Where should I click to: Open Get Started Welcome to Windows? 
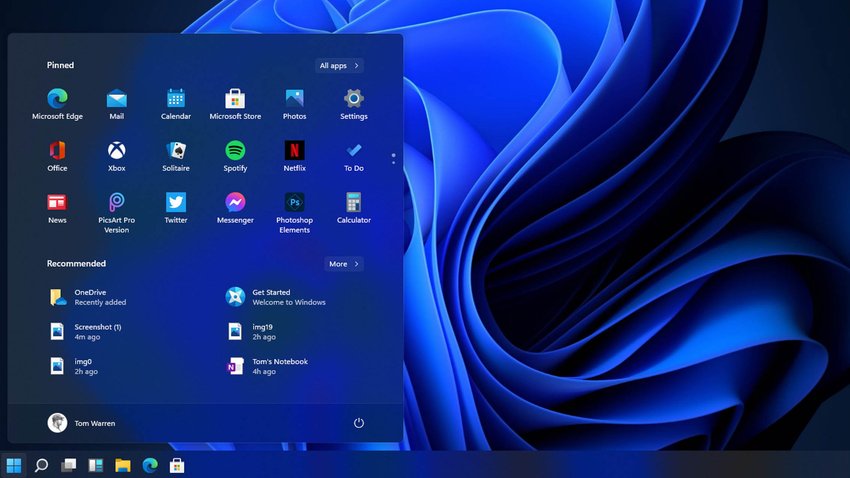(x=276, y=297)
